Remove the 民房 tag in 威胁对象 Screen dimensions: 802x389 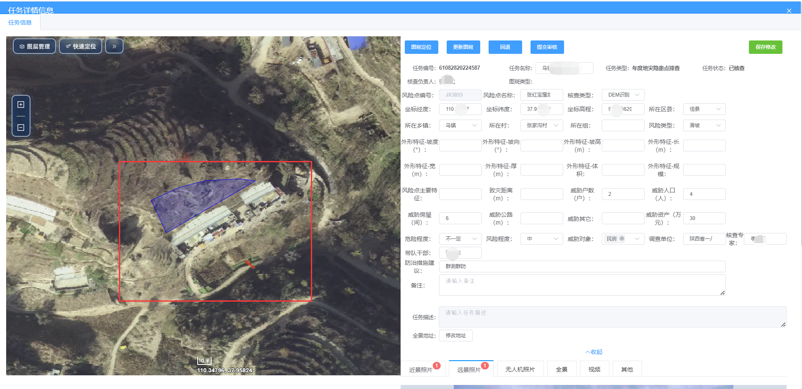[x=622, y=239]
